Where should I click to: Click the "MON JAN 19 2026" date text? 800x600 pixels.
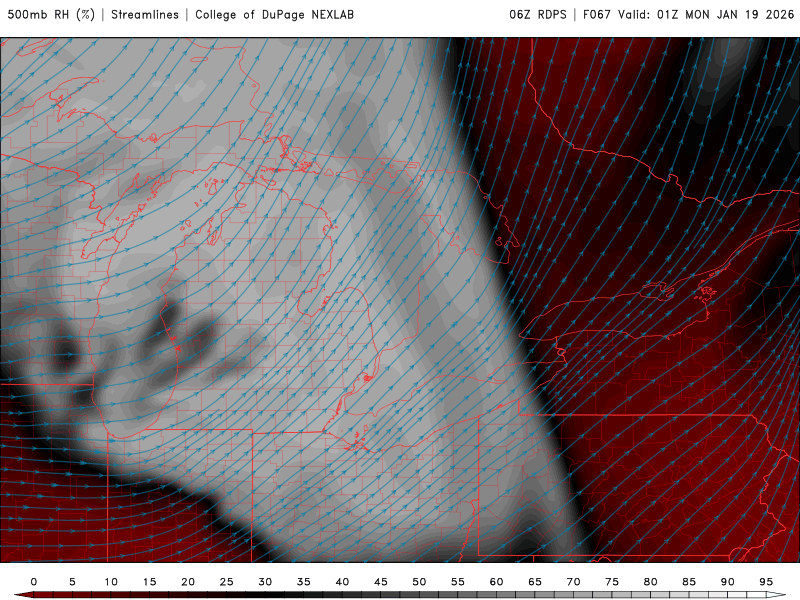coord(740,14)
